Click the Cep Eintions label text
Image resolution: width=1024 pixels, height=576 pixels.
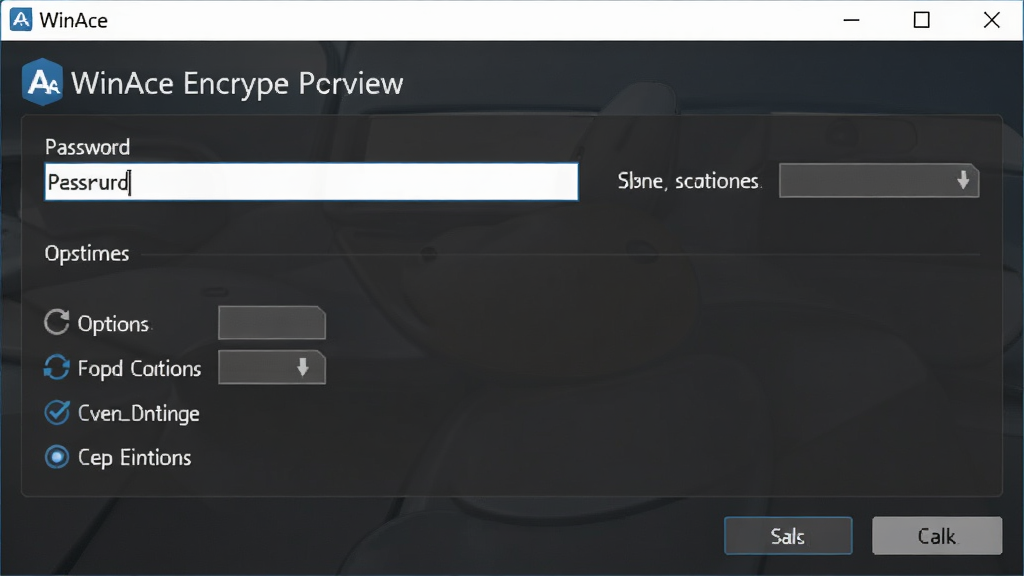(x=135, y=458)
